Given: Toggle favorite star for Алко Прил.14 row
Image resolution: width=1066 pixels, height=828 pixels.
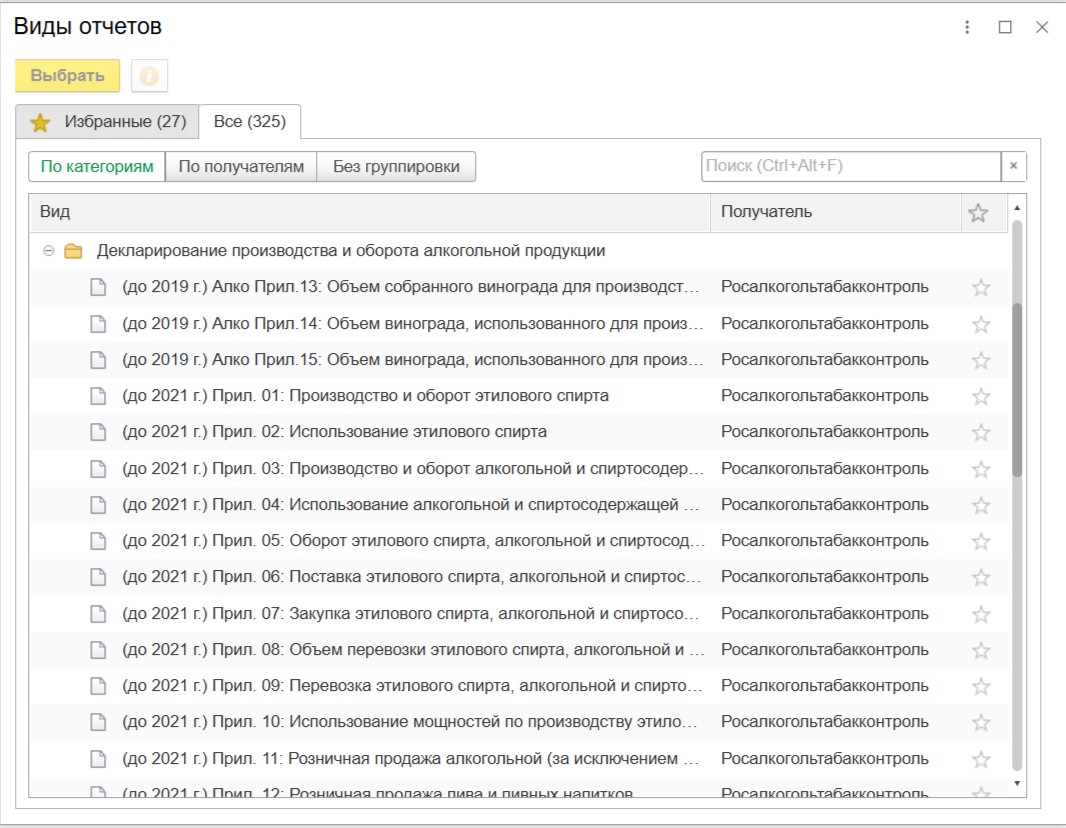Looking at the screenshot, I should [981, 324].
